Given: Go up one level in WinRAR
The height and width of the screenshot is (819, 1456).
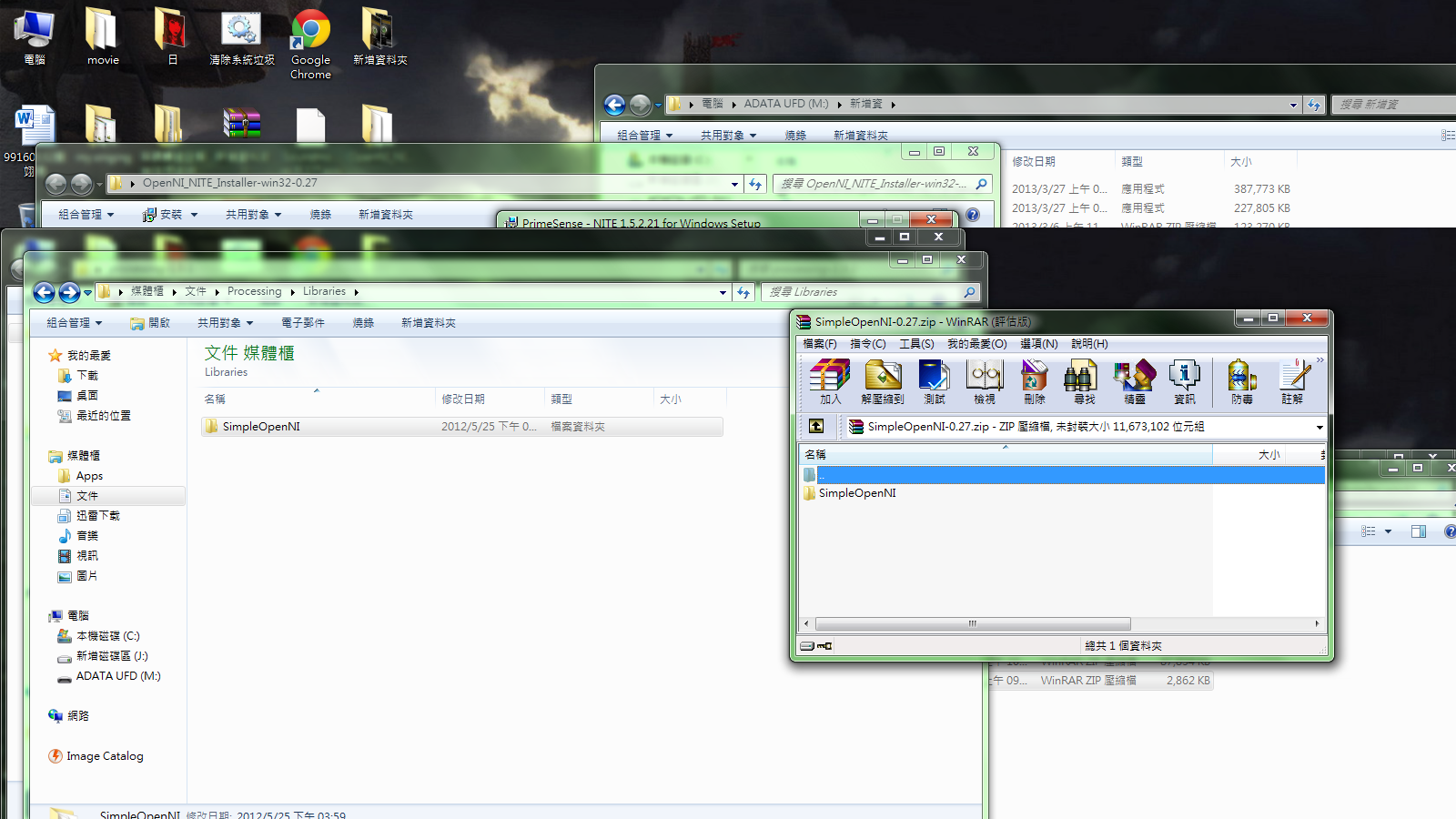Looking at the screenshot, I should tap(816, 426).
